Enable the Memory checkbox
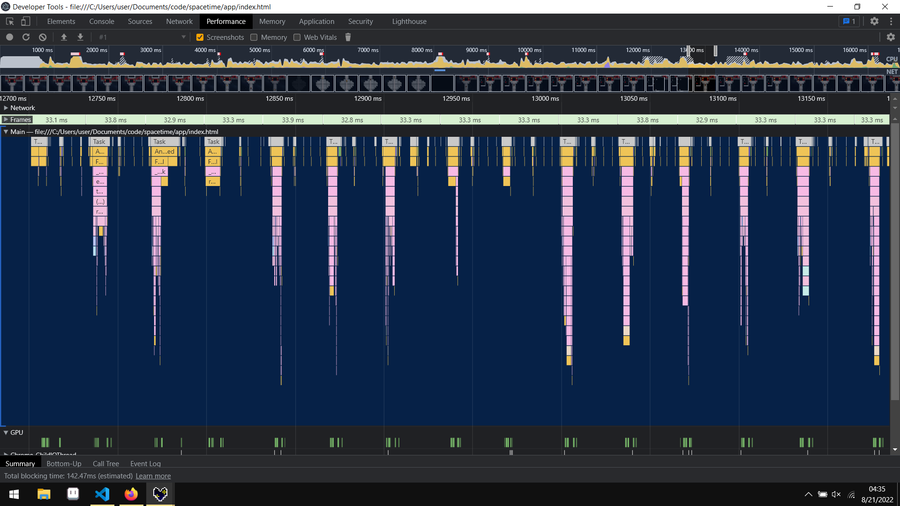This screenshot has height=506, width=900. coord(254,37)
